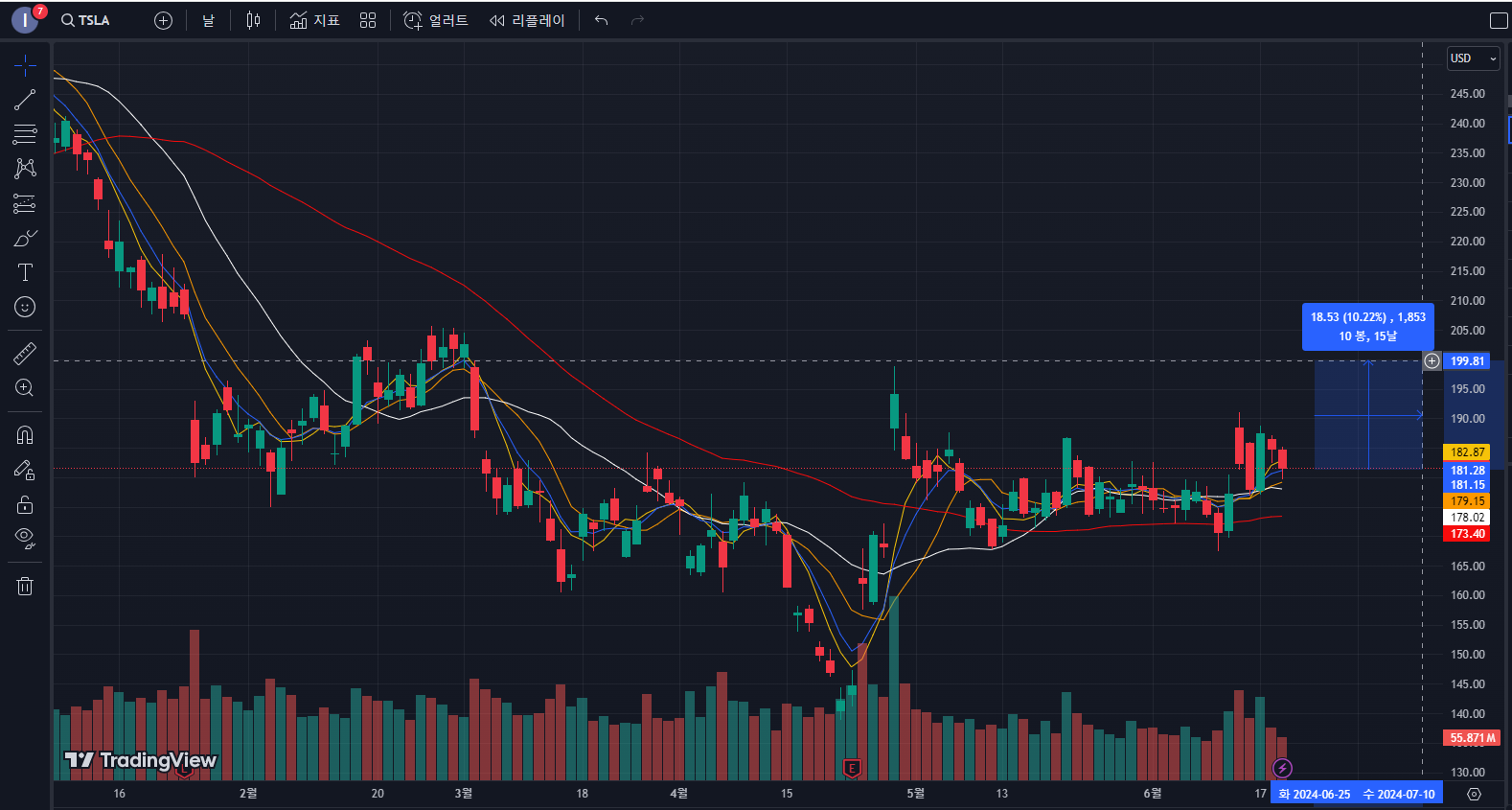This screenshot has height=810, width=1512.
Task: Toggle magnet mode for drawings
Action: pyautogui.click(x=25, y=435)
